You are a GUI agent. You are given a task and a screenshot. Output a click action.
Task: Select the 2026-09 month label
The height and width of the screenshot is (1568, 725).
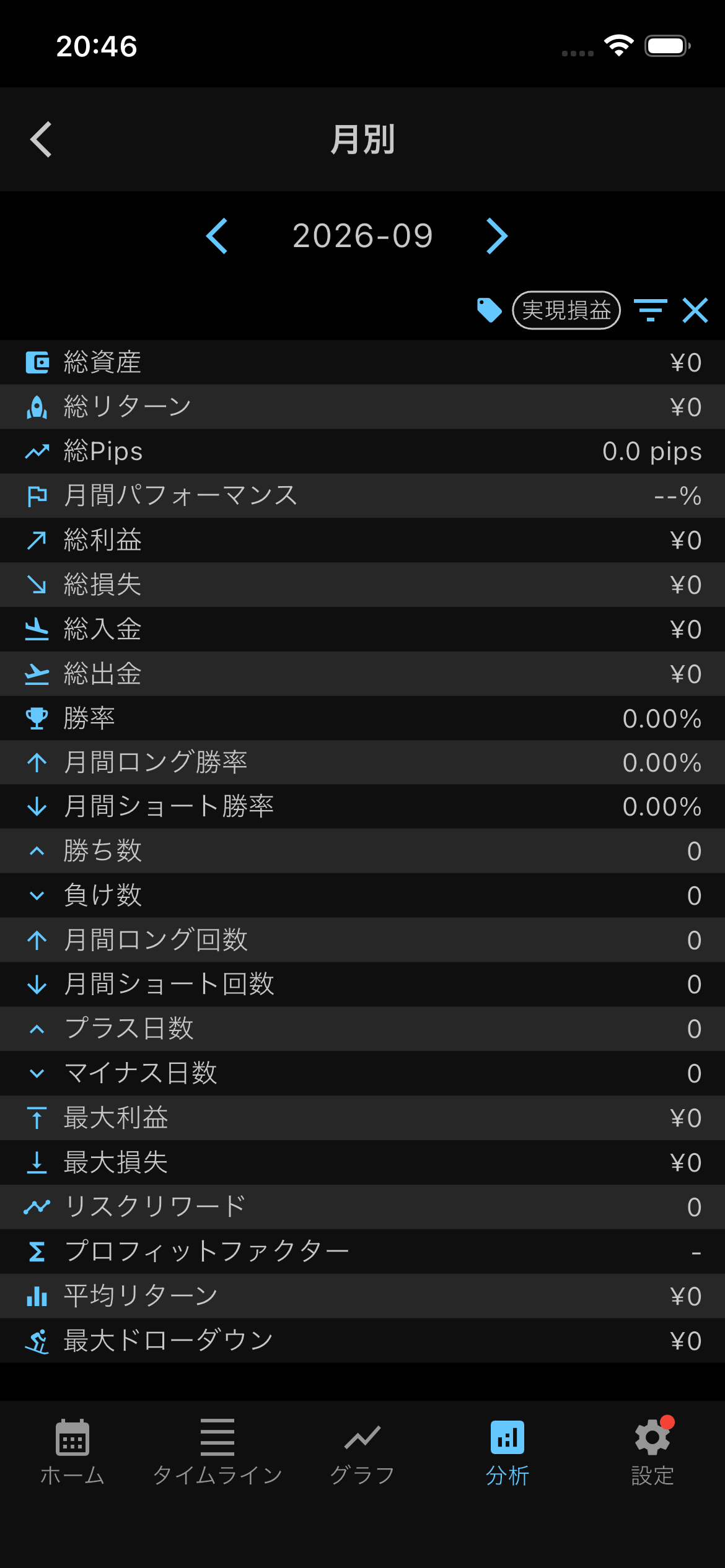[362, 236]
